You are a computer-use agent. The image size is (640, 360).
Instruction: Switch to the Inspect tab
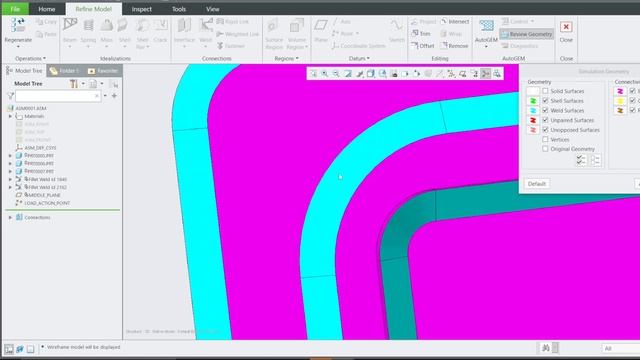click(x=142, y=9)
